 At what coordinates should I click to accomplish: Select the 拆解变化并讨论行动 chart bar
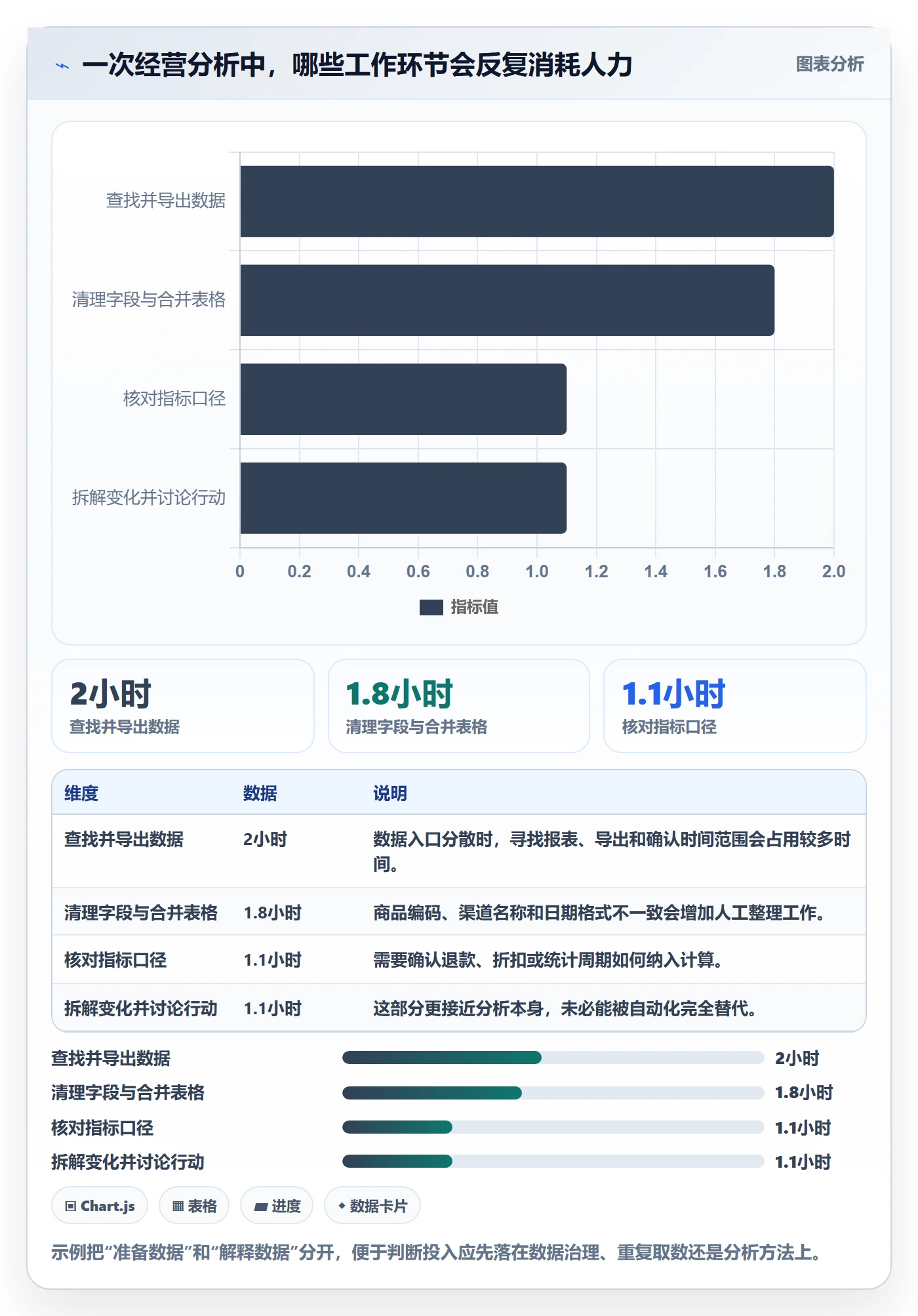[403, 499]
